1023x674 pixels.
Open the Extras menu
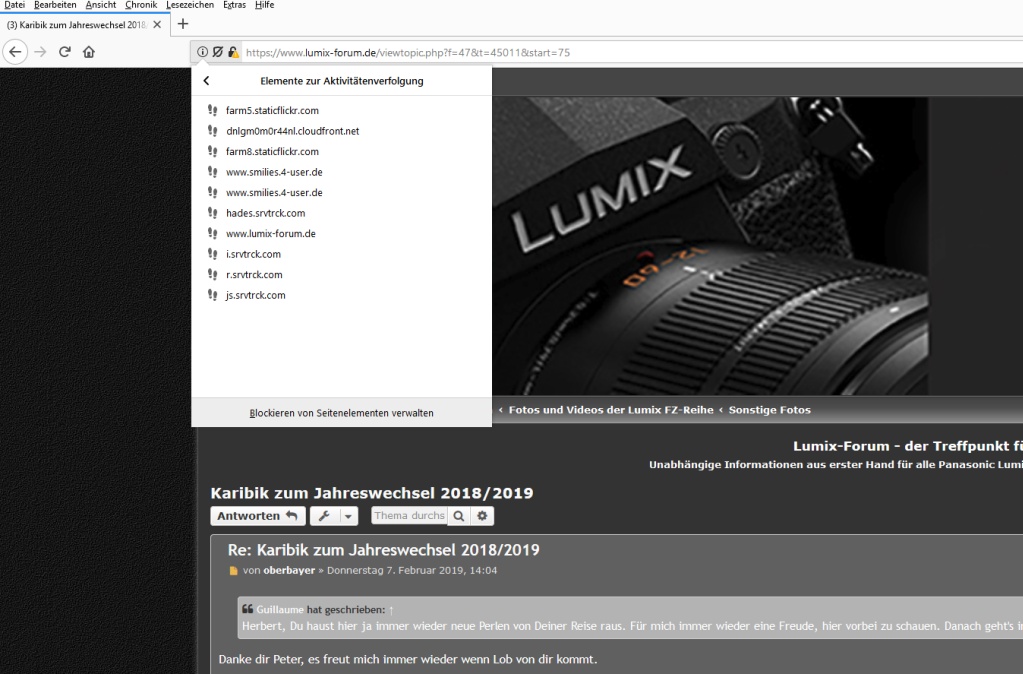click(234, 5)
